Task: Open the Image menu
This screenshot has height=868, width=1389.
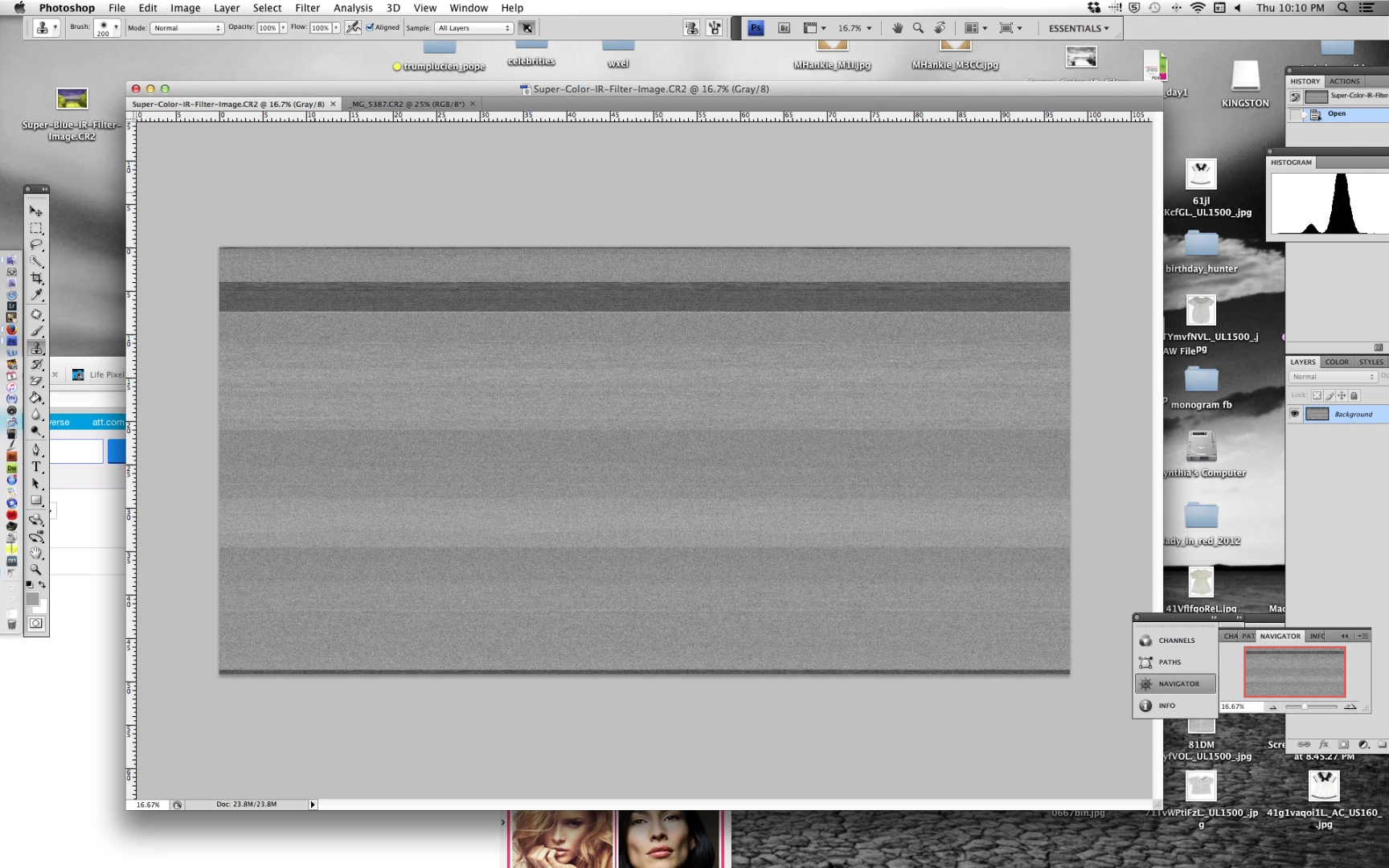Action: click(185, 8)
